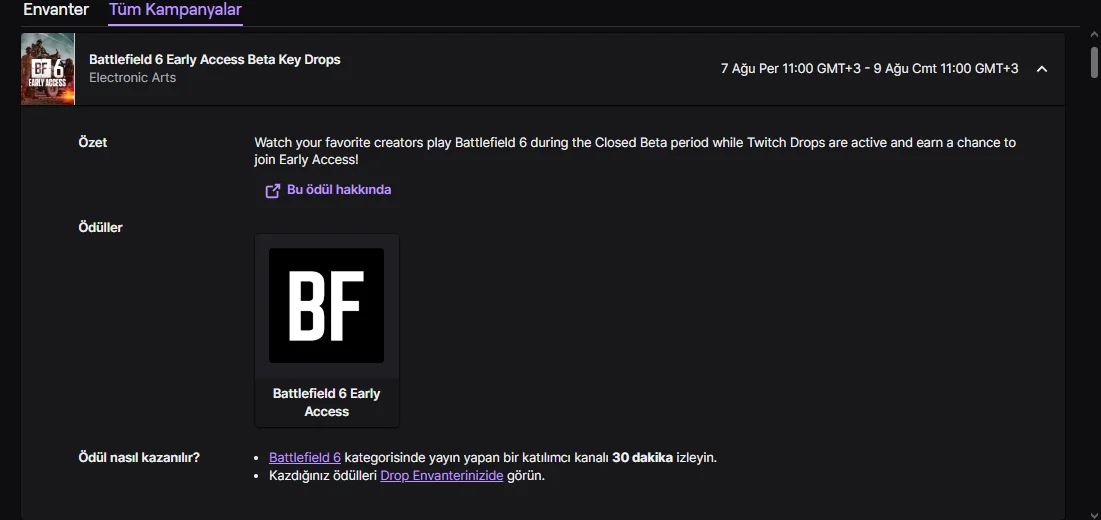Click the Electronic Arts publisher name

(133, 78)
